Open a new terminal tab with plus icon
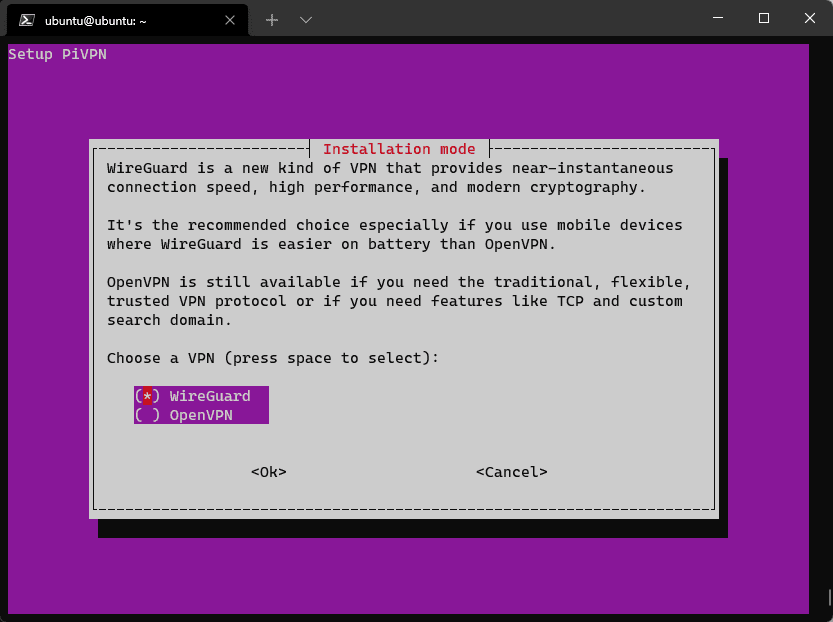Viewport: 833px width, 622px height. click(x=272, y=20)
